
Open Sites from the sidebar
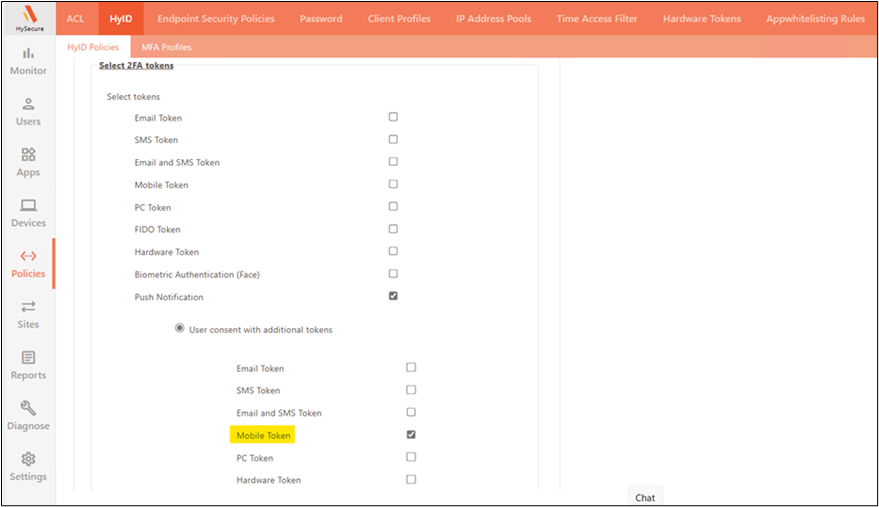click(28, 314)
